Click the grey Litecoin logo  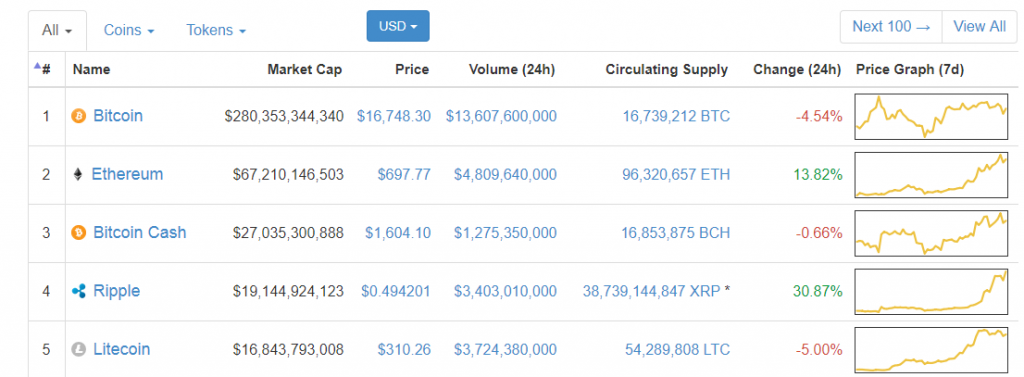pyautogui.click(x=78, y=350)
